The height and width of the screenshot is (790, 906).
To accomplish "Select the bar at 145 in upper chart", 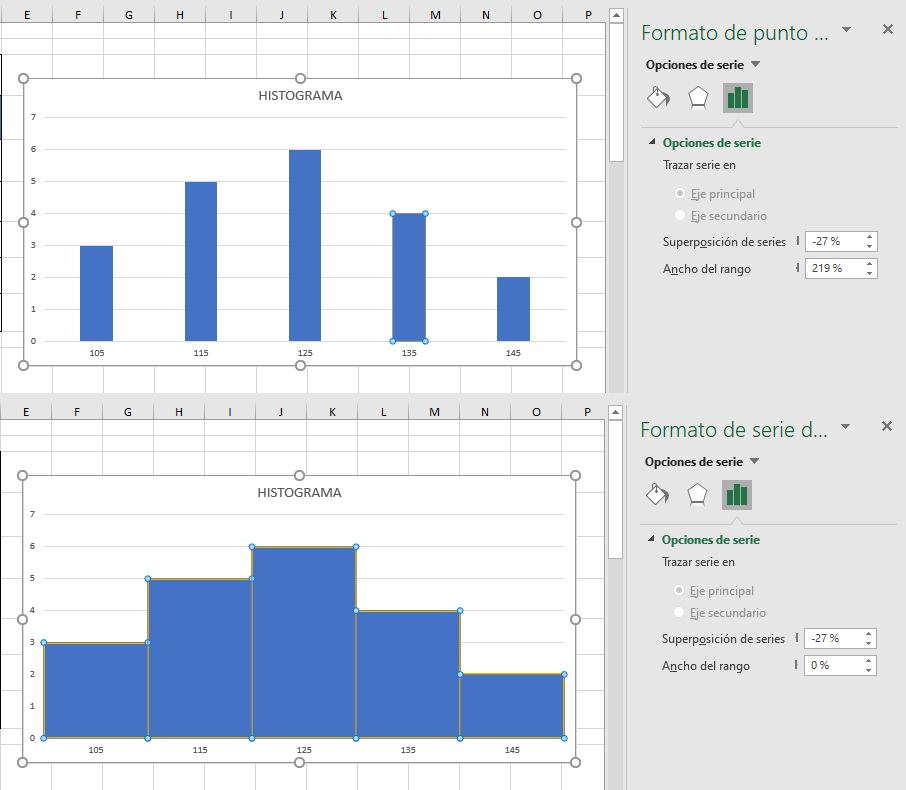I will pos(513,309).
